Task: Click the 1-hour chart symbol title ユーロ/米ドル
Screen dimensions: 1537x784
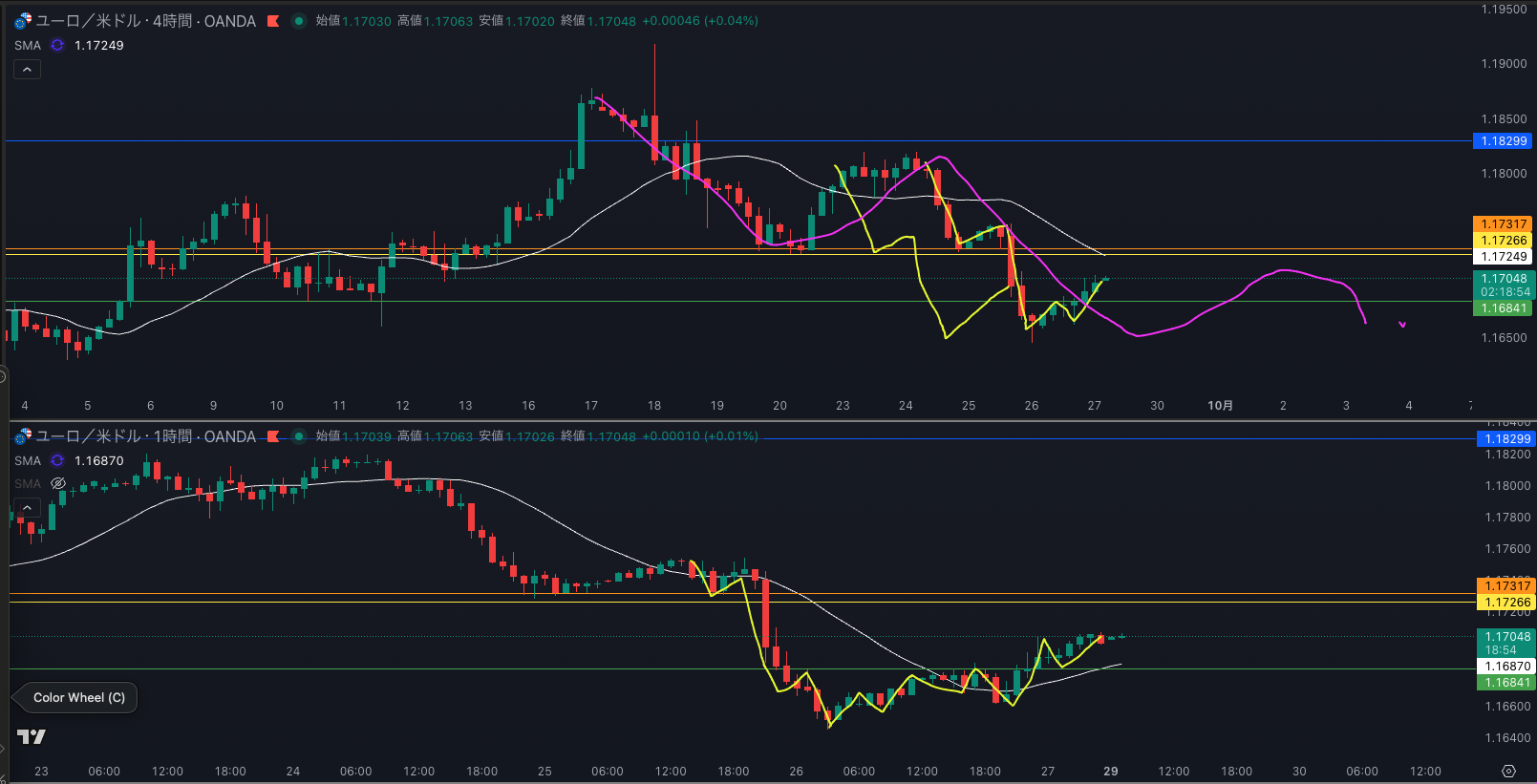Action: [145, 436]
